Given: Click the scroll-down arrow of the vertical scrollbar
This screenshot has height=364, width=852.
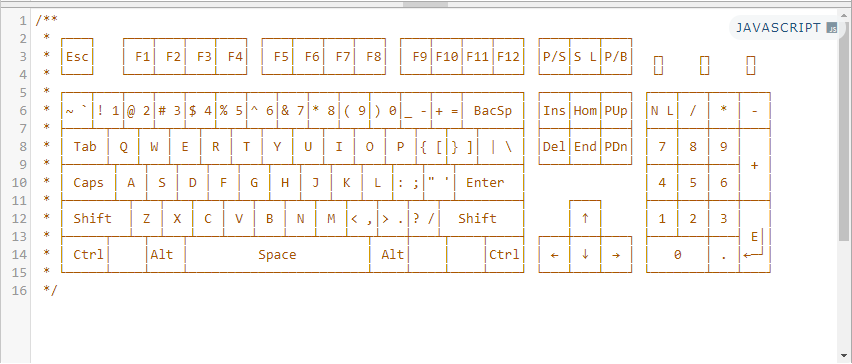Looking at the screenshot, I should click(845, 357).
